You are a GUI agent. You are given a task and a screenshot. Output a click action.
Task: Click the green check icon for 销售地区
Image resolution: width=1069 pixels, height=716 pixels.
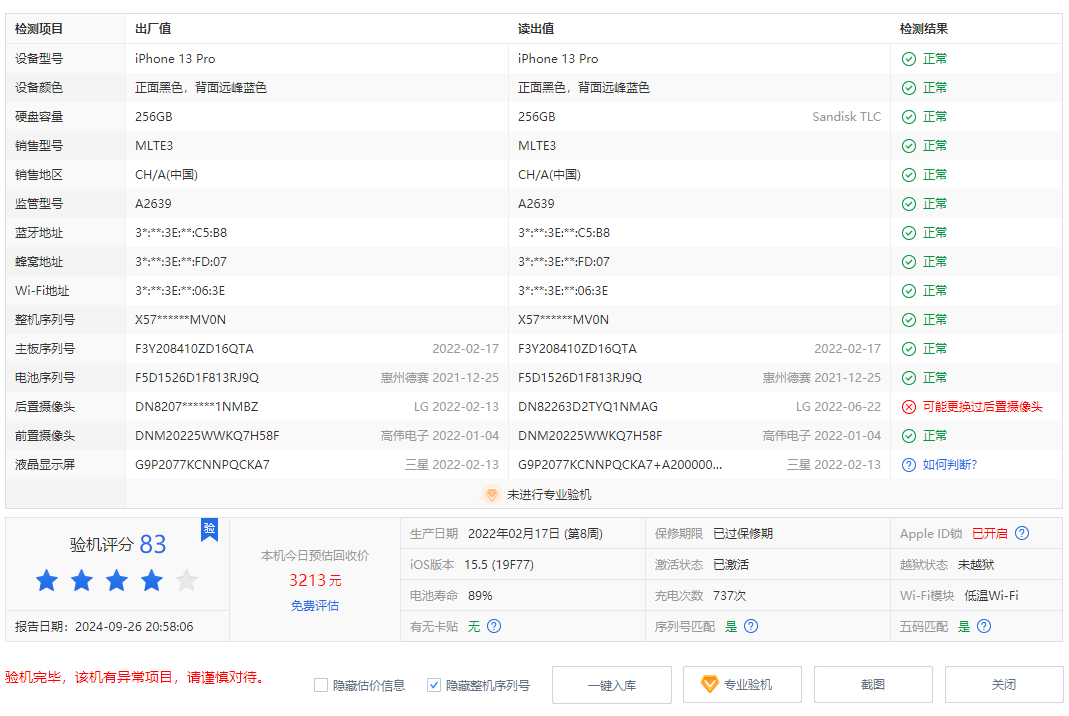[x=909, y=175]
